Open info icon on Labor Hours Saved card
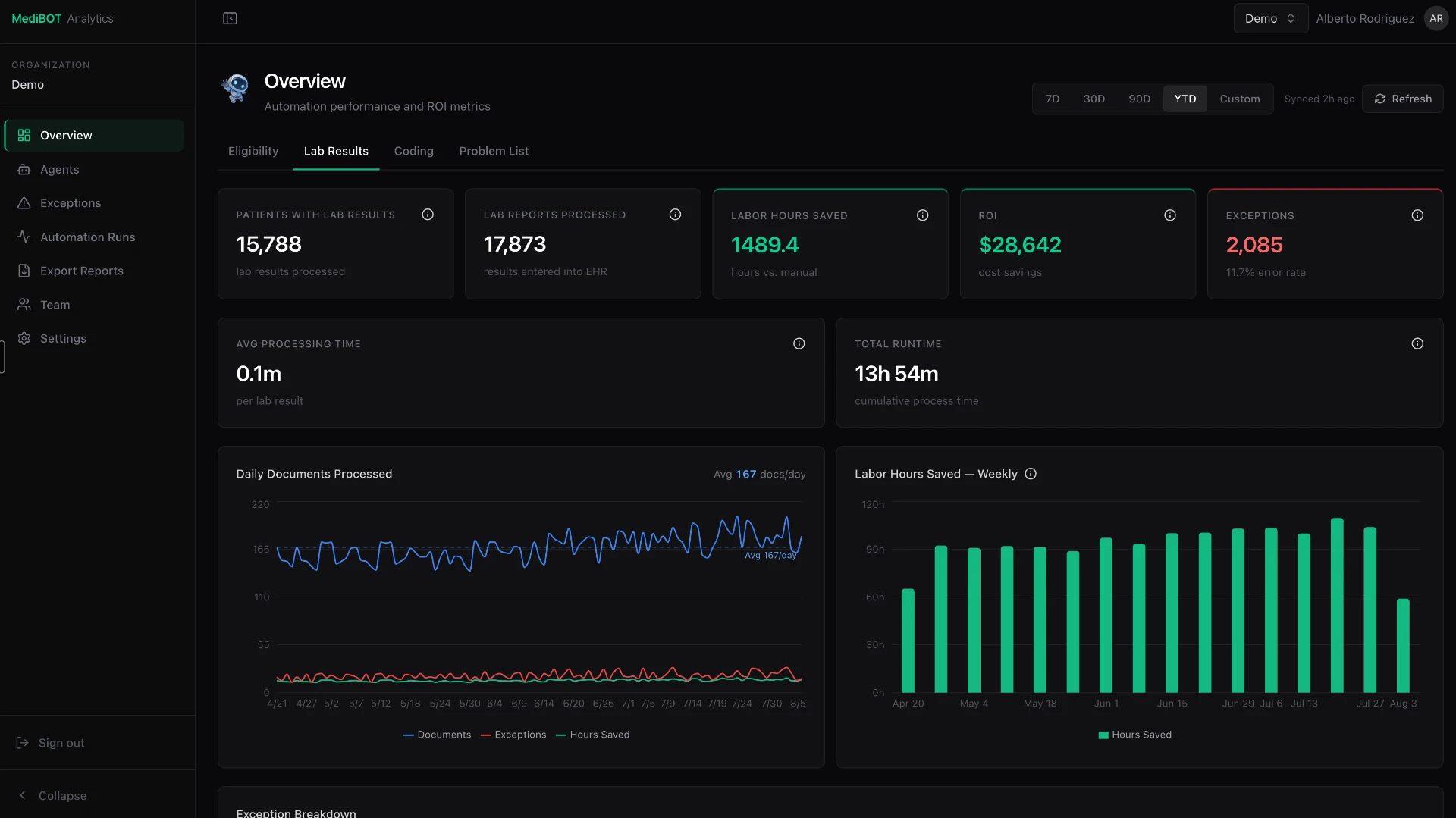Screen dimensions: 1456x818 click(x=922, y=215)
